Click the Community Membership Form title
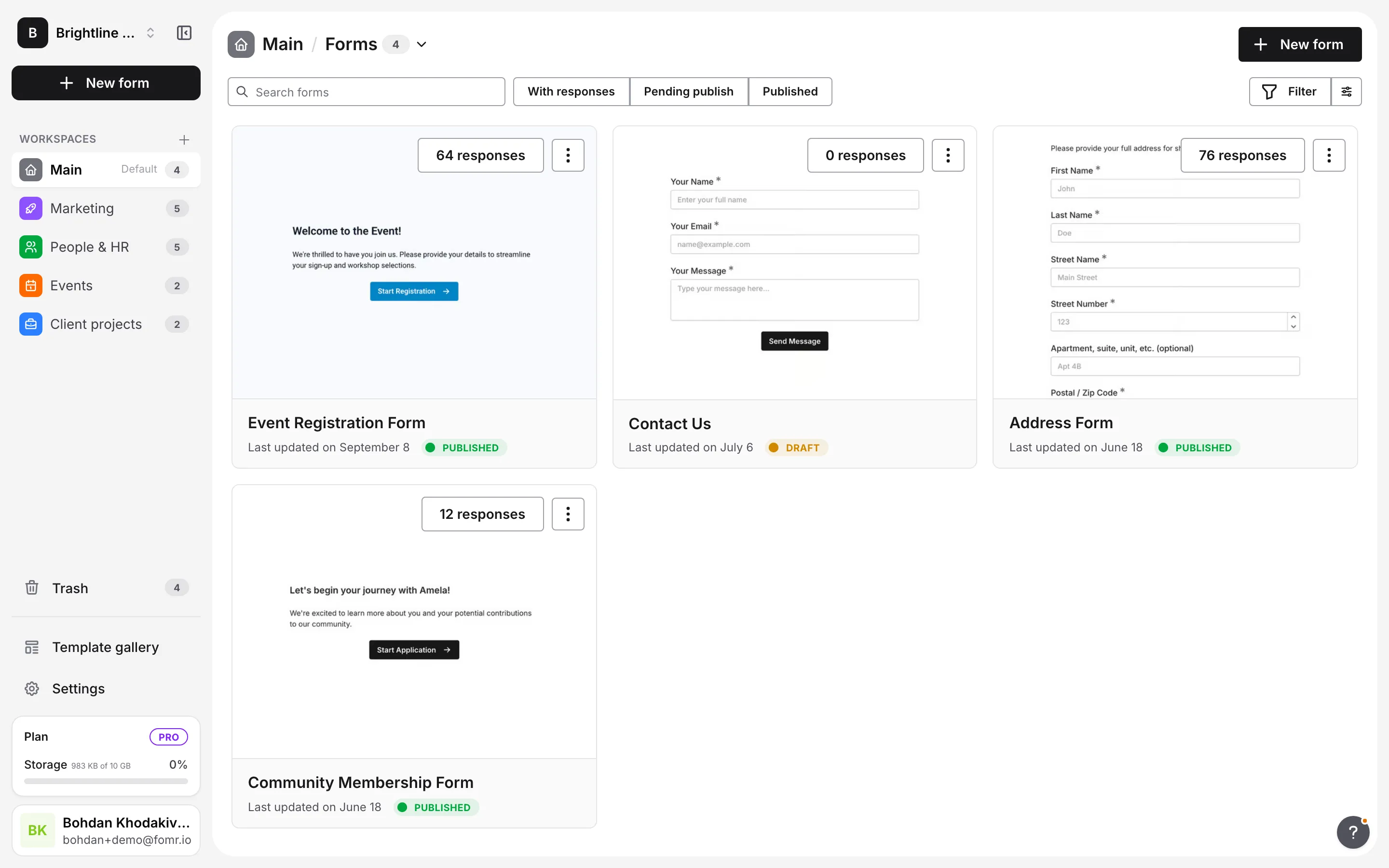 360,783
